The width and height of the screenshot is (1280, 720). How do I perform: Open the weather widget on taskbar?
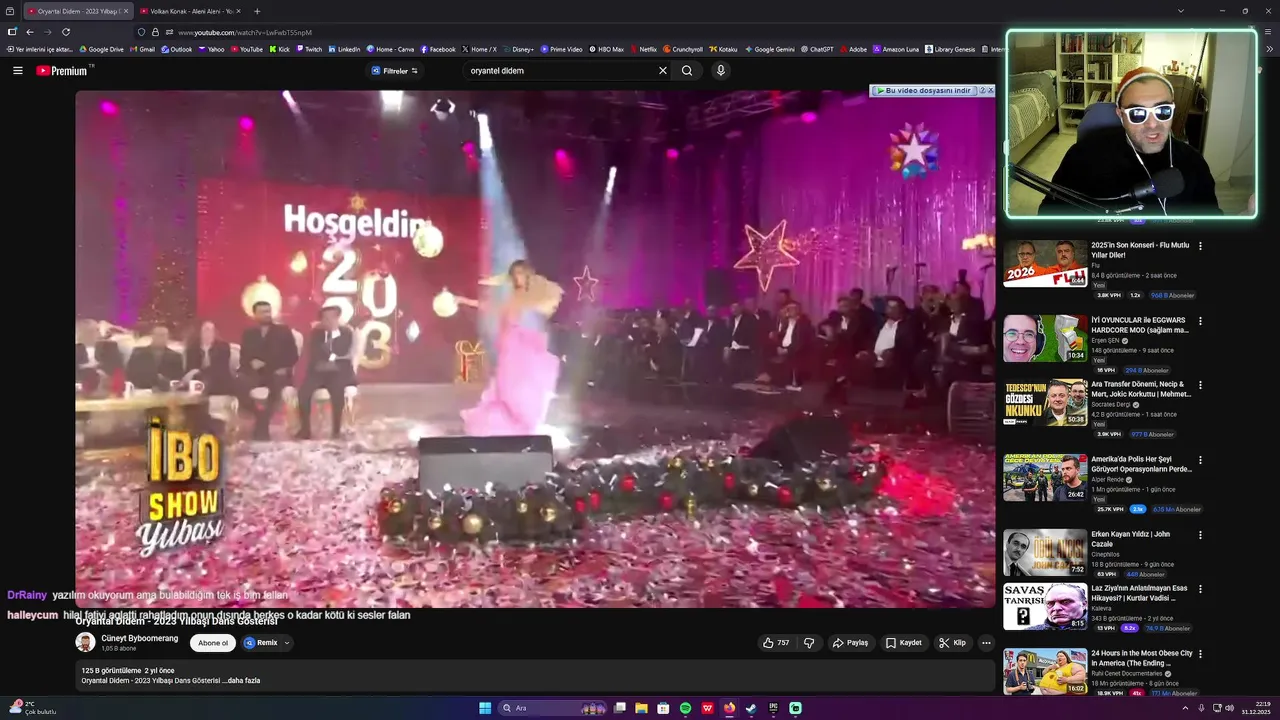click(x=32, y=708)
